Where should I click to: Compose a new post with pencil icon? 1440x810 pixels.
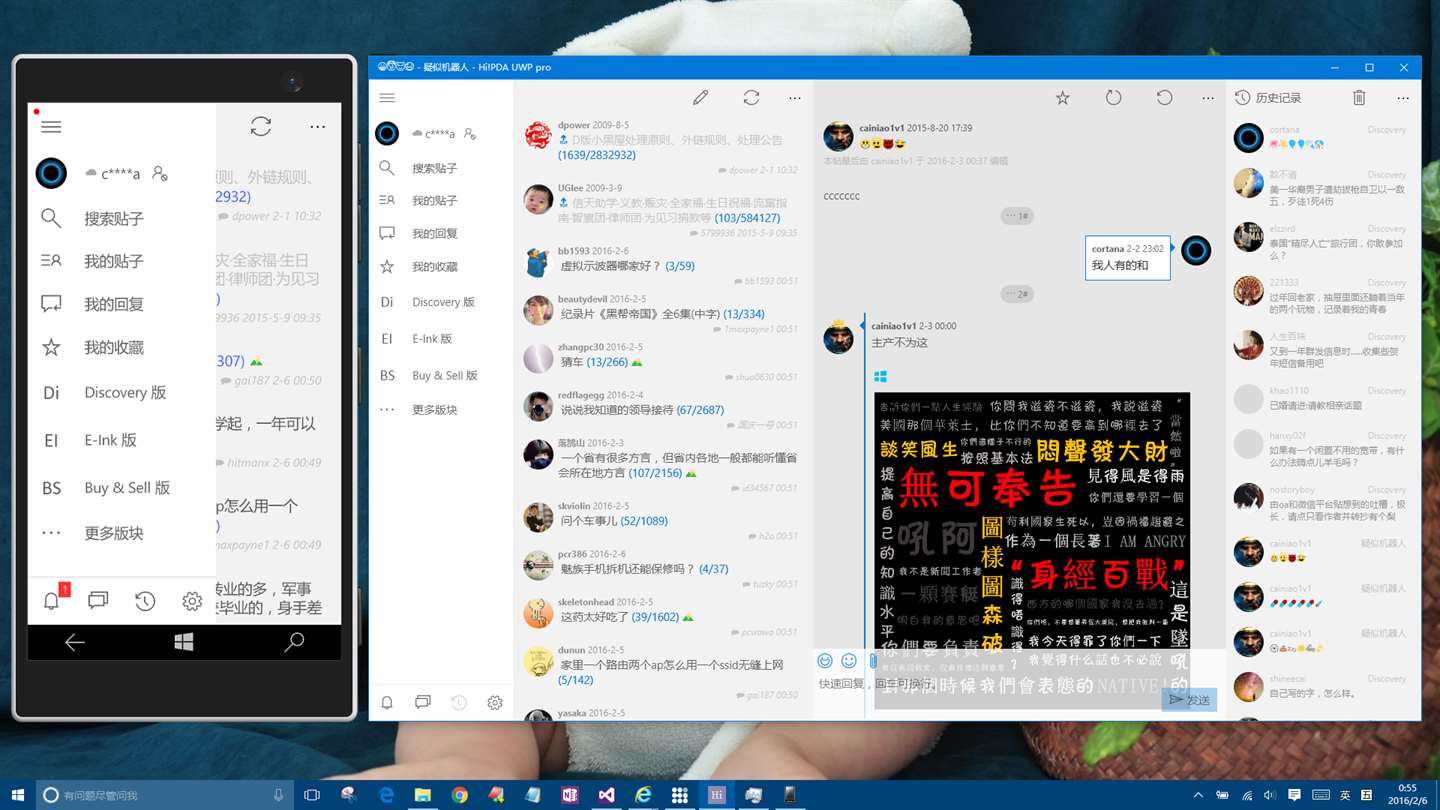[701, 98]
